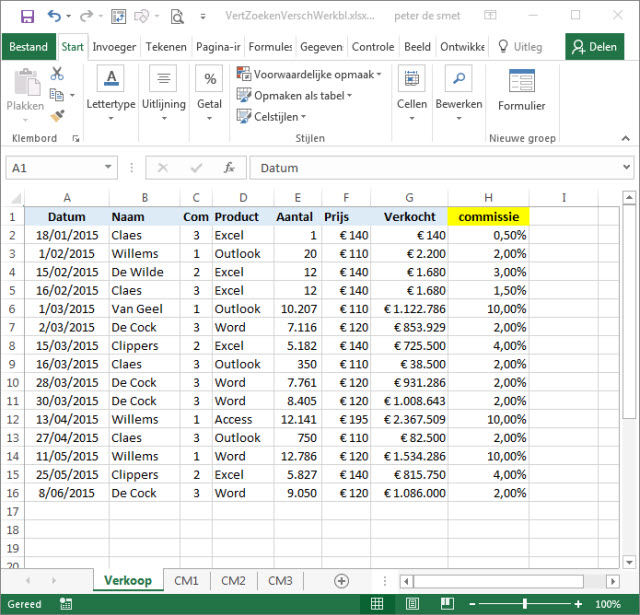Viewport: 640px width, 615px height.
Task: Click the Cancel X icon in formula bar
Action: (x=163, y=168)
